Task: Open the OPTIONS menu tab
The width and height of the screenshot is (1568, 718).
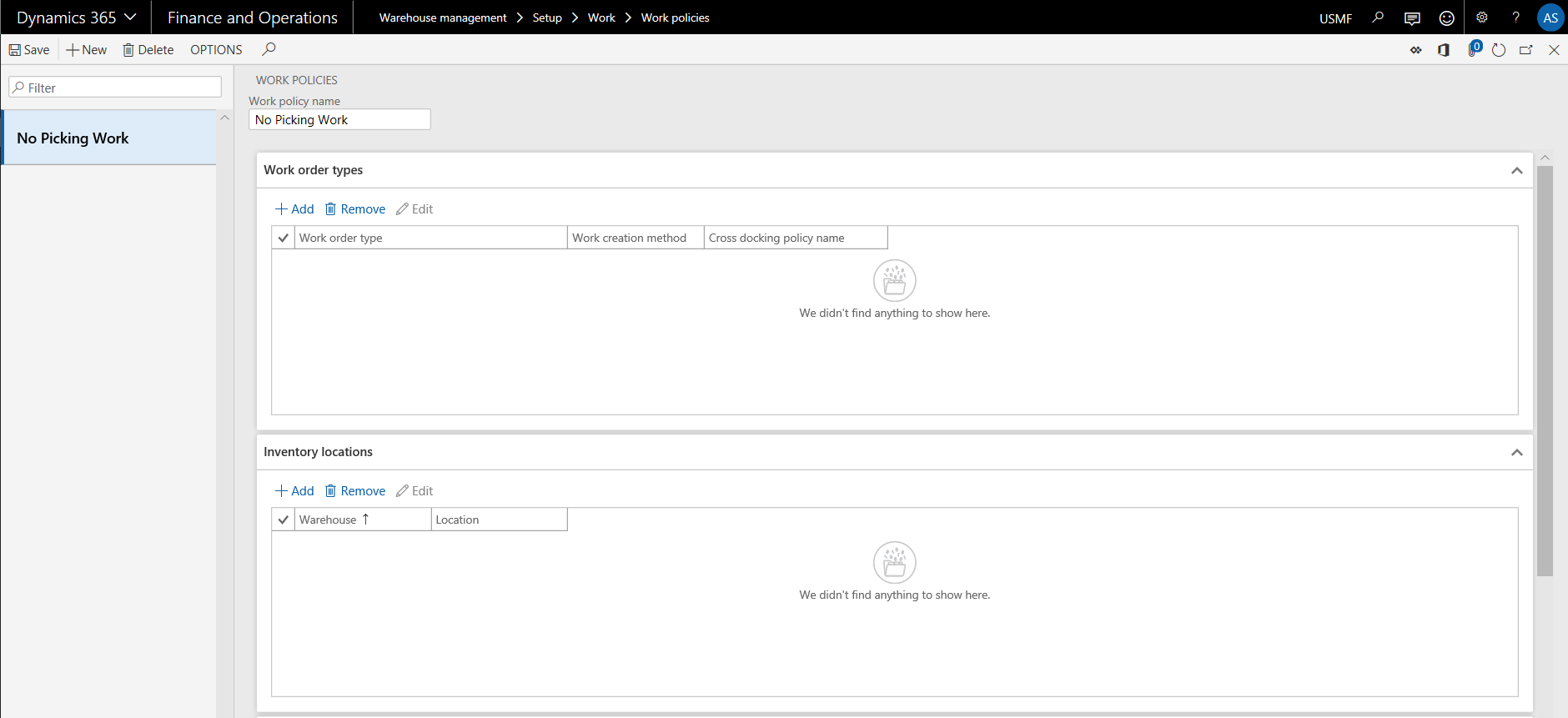Action: point(216,50)
